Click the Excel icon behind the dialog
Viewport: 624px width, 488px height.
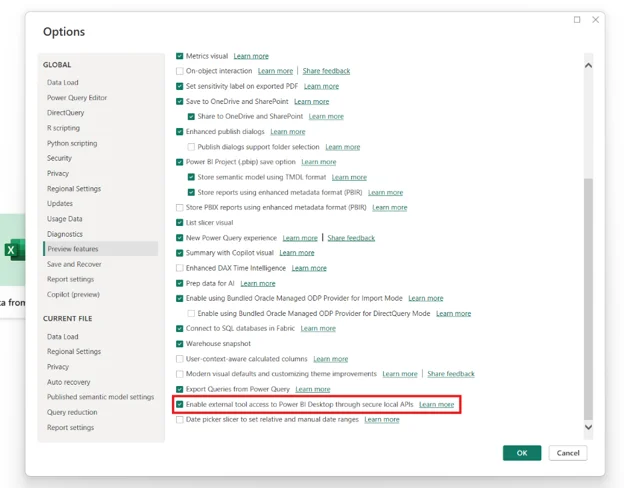tap(15, 250)
